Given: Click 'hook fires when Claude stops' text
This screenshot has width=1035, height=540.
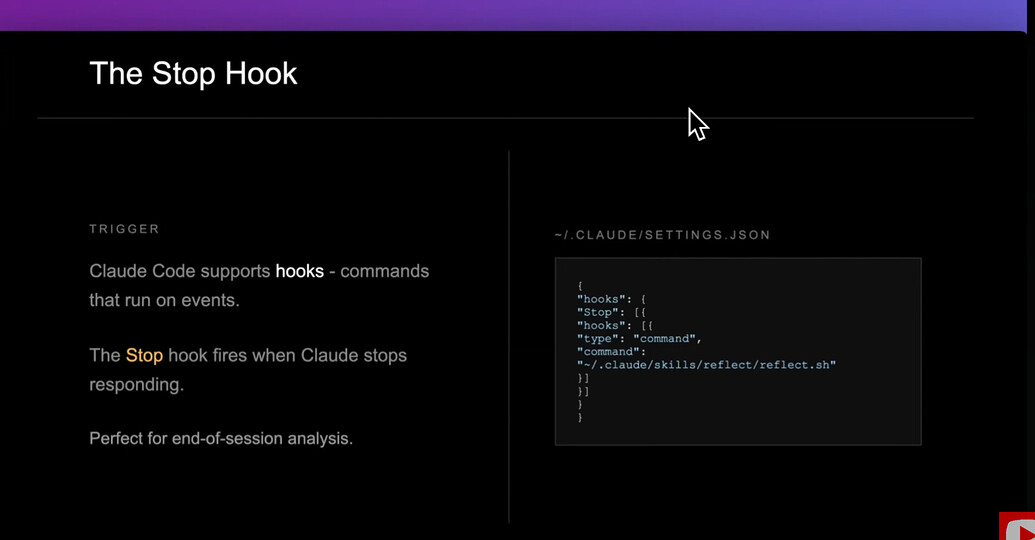Looking at the screenshot, I should pyautogui.click(x=287, y=356).
